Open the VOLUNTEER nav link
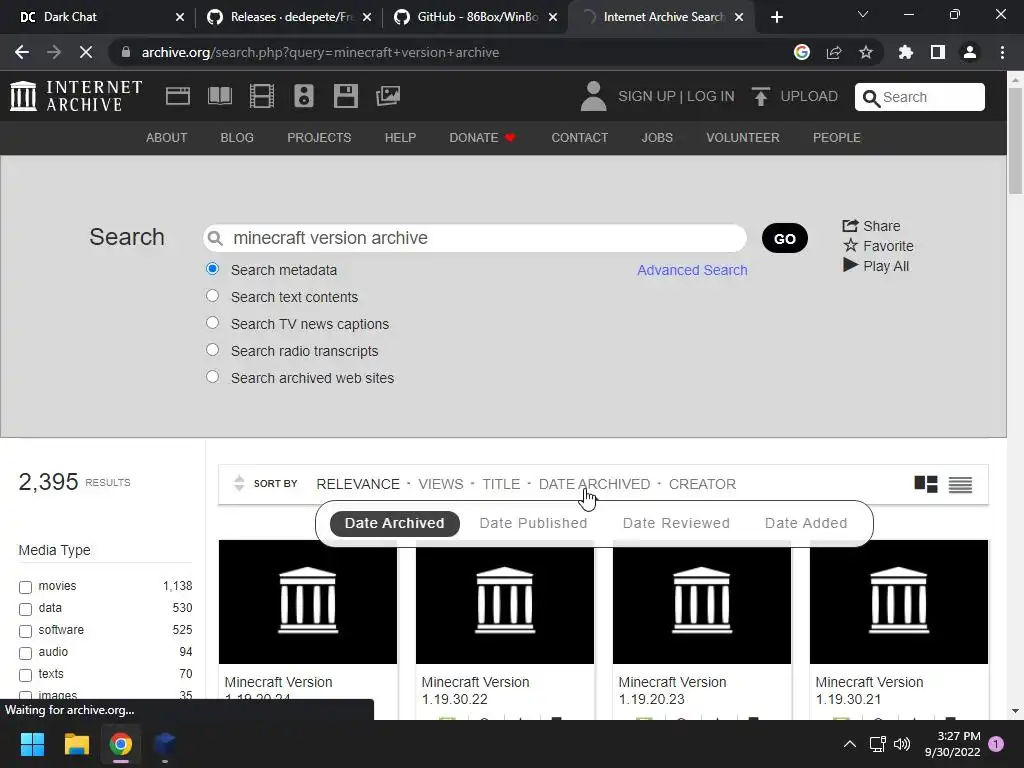The image size is (1024, 768). (743, 138)
